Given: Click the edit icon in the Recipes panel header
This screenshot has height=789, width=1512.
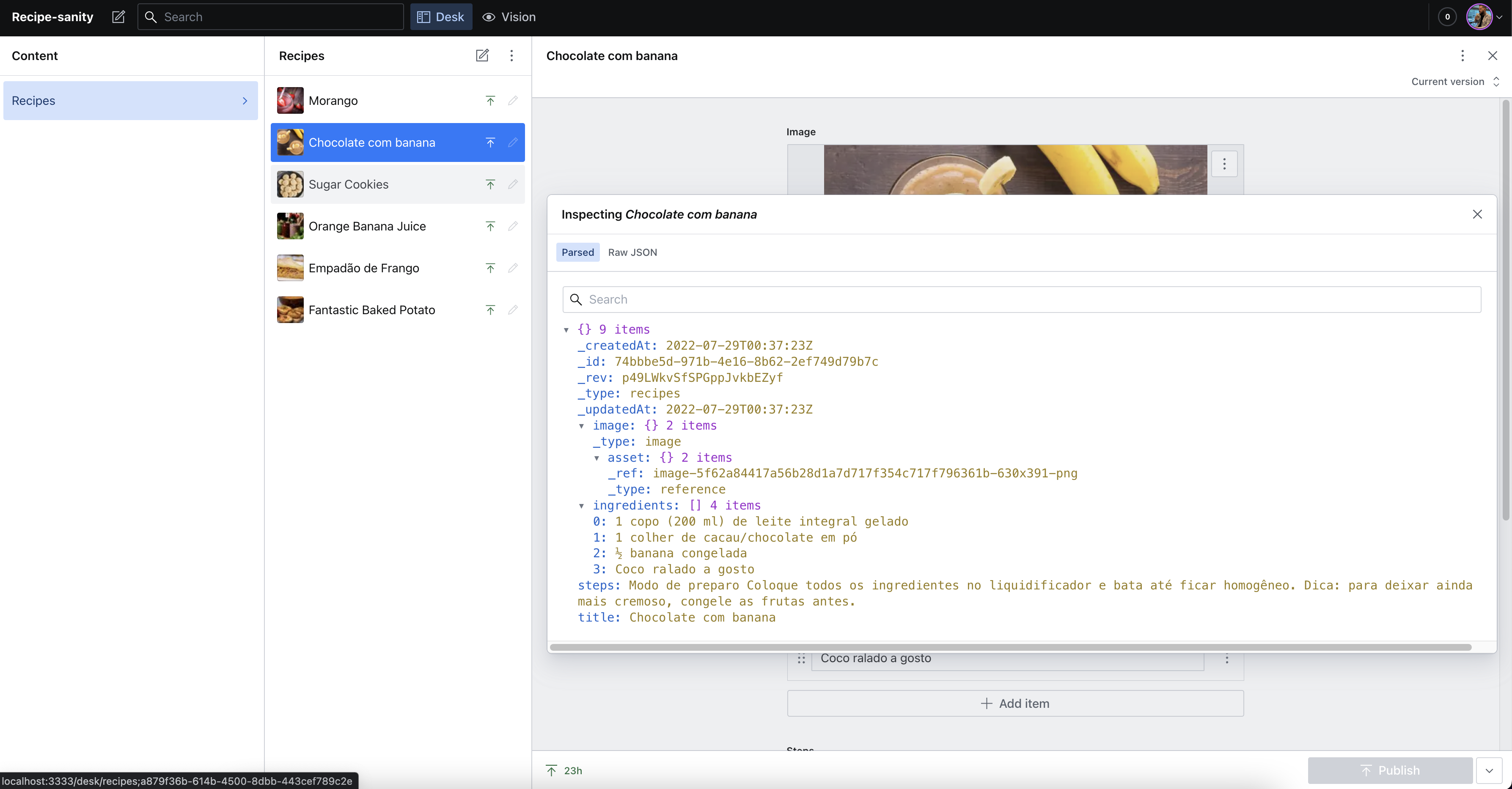Looking at the screenshot, I should pos(482,56).
